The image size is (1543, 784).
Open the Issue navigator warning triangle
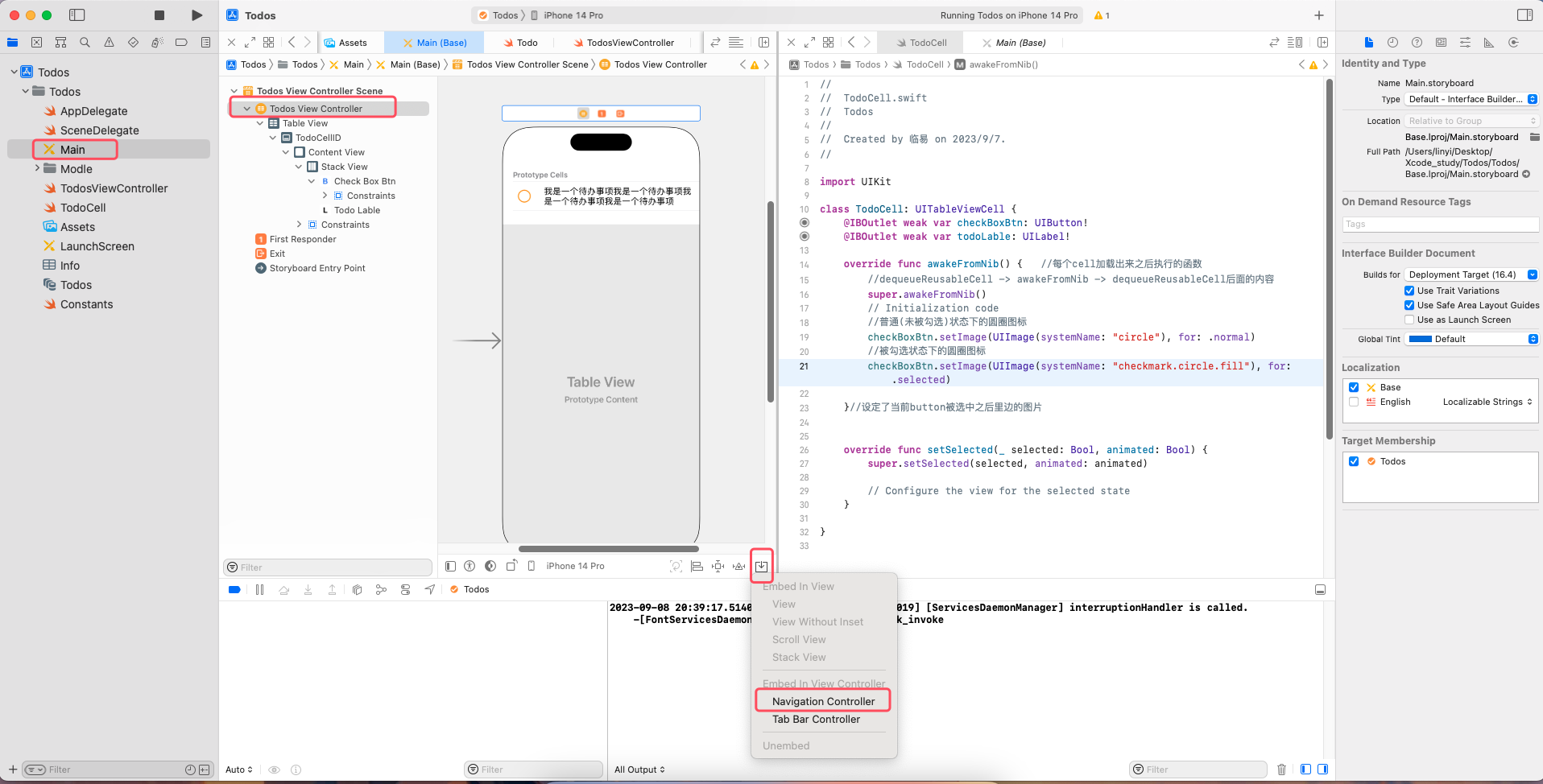tap(109, 42)
